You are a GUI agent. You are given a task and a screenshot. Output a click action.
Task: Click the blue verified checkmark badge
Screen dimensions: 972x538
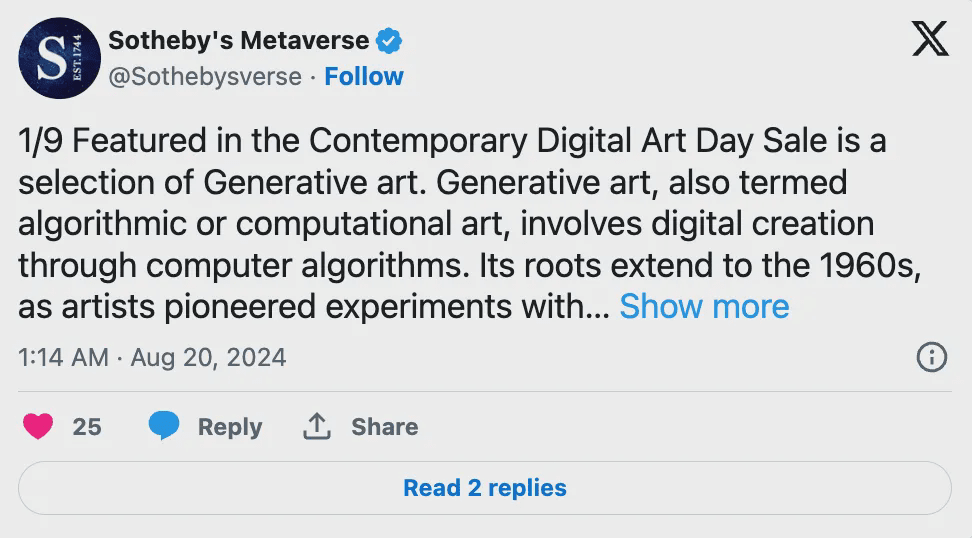(389, 41)
